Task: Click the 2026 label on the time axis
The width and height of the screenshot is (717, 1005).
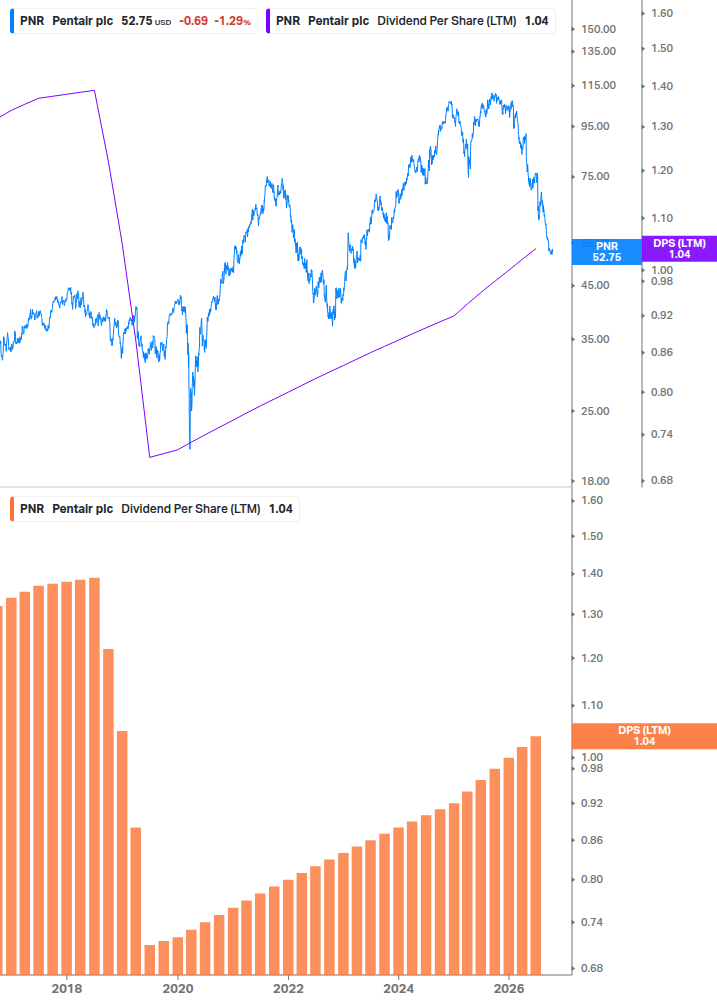Action: [509, 988]
